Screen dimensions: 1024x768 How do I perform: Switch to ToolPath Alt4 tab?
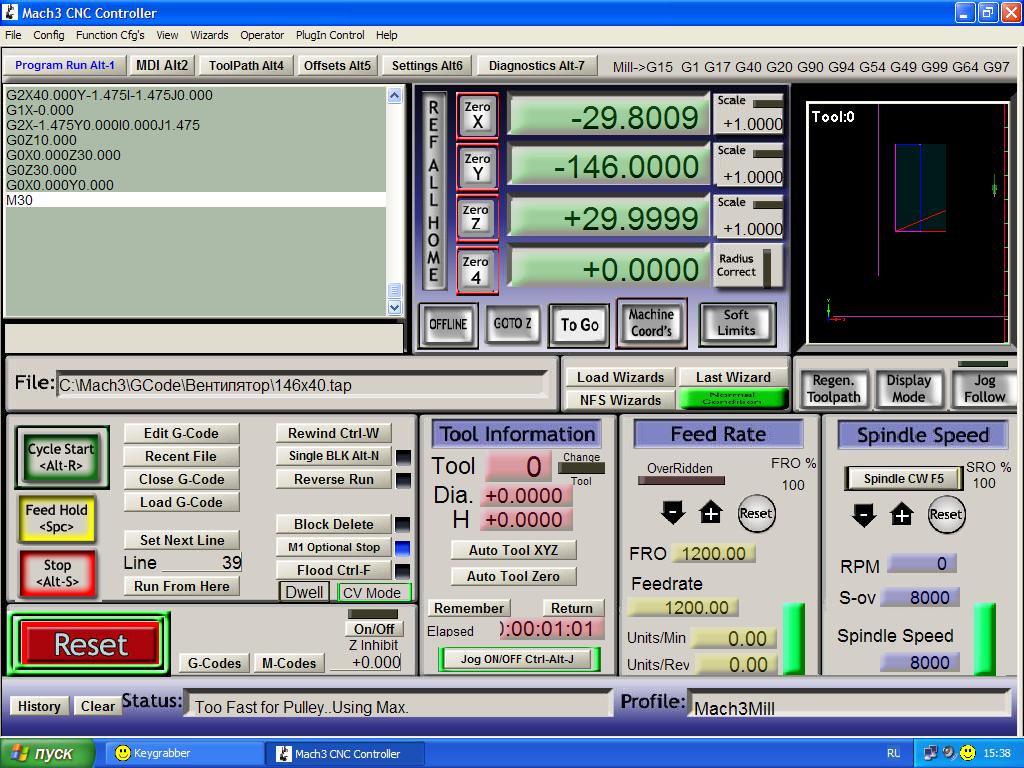click(x=246, y=65)
